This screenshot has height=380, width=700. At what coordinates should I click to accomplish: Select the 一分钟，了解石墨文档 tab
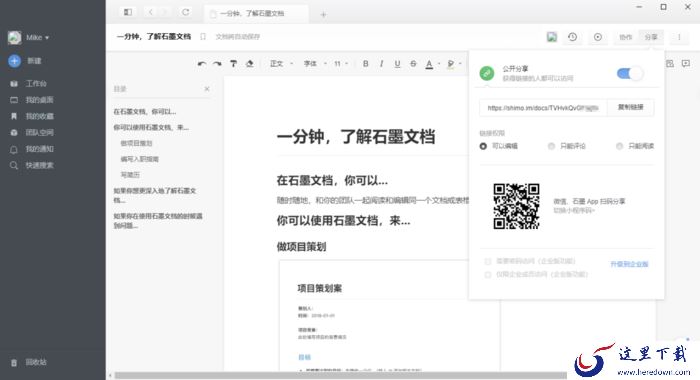coord(256,14)
